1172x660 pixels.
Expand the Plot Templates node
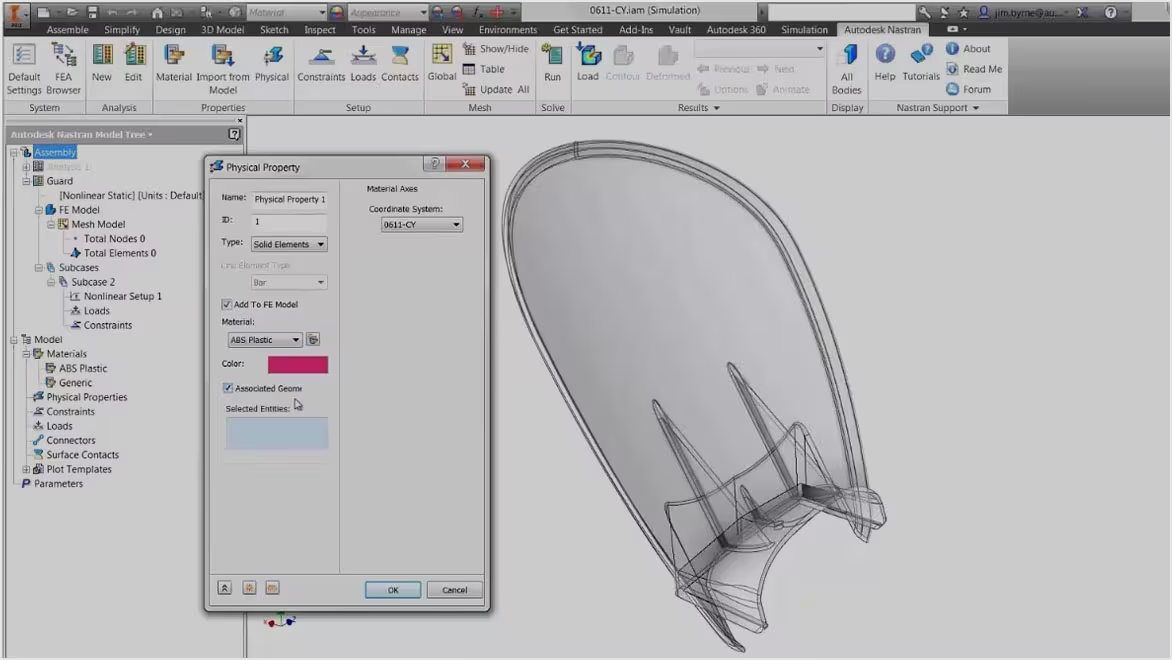click(x=26, y=469)
